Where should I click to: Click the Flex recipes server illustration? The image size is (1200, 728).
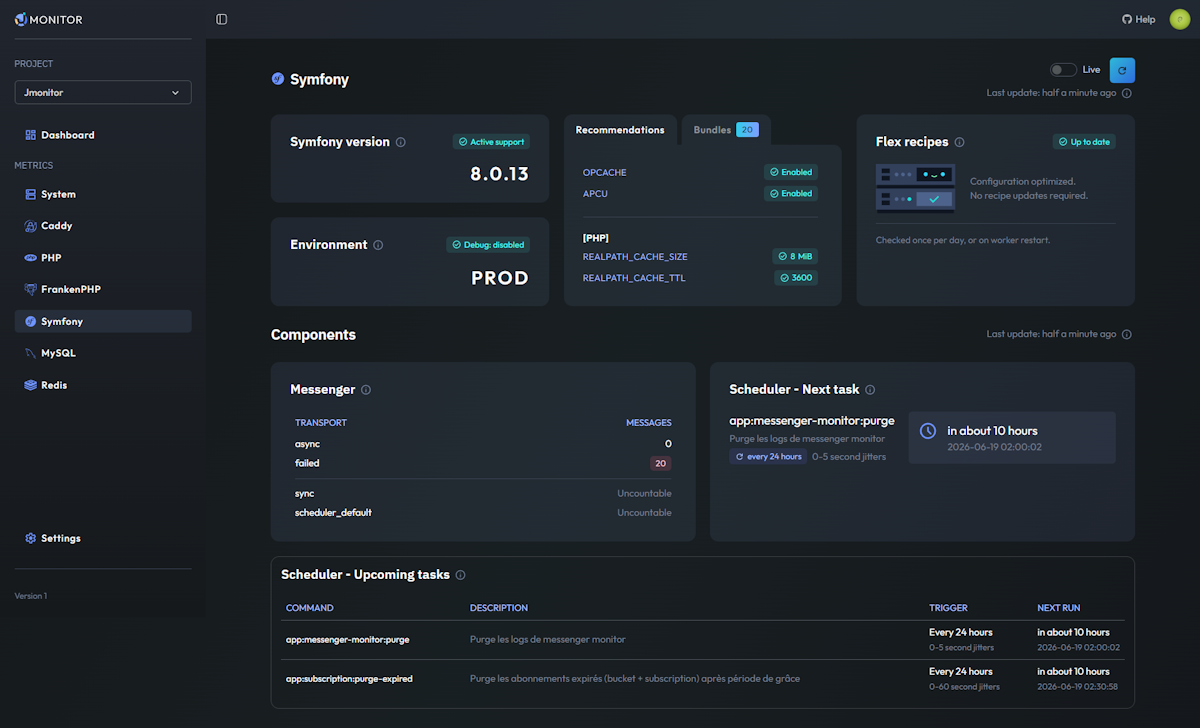915,188
